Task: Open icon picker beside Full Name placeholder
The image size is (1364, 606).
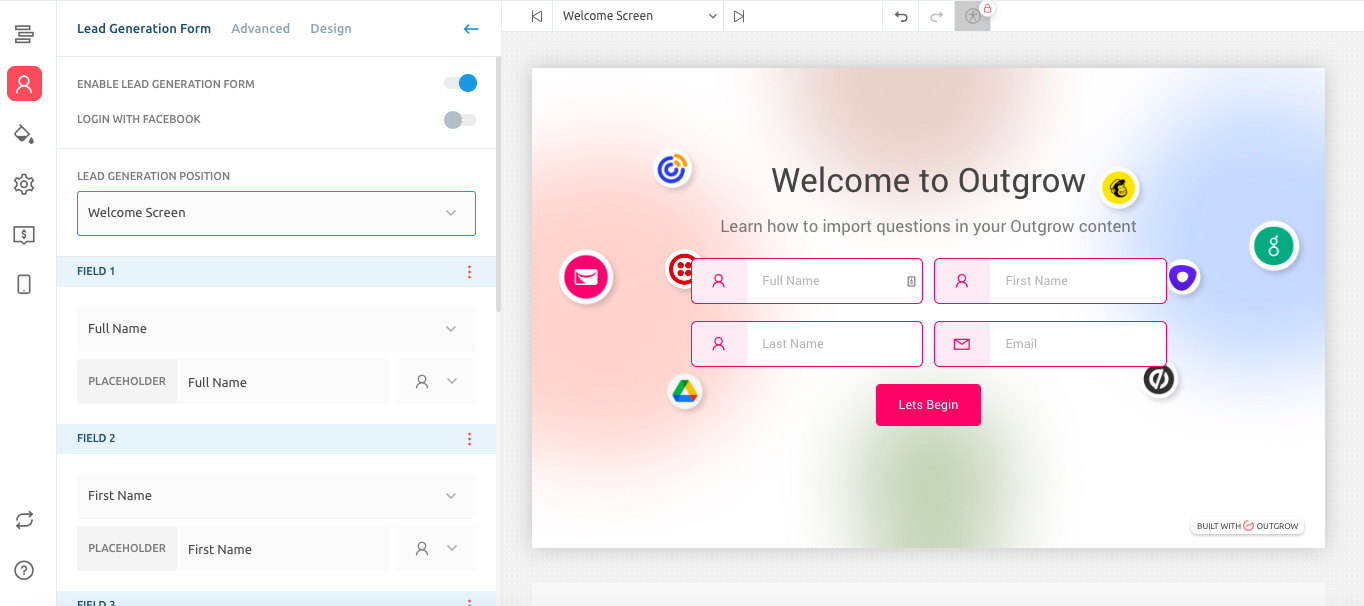Action: [x=436, y=382]
